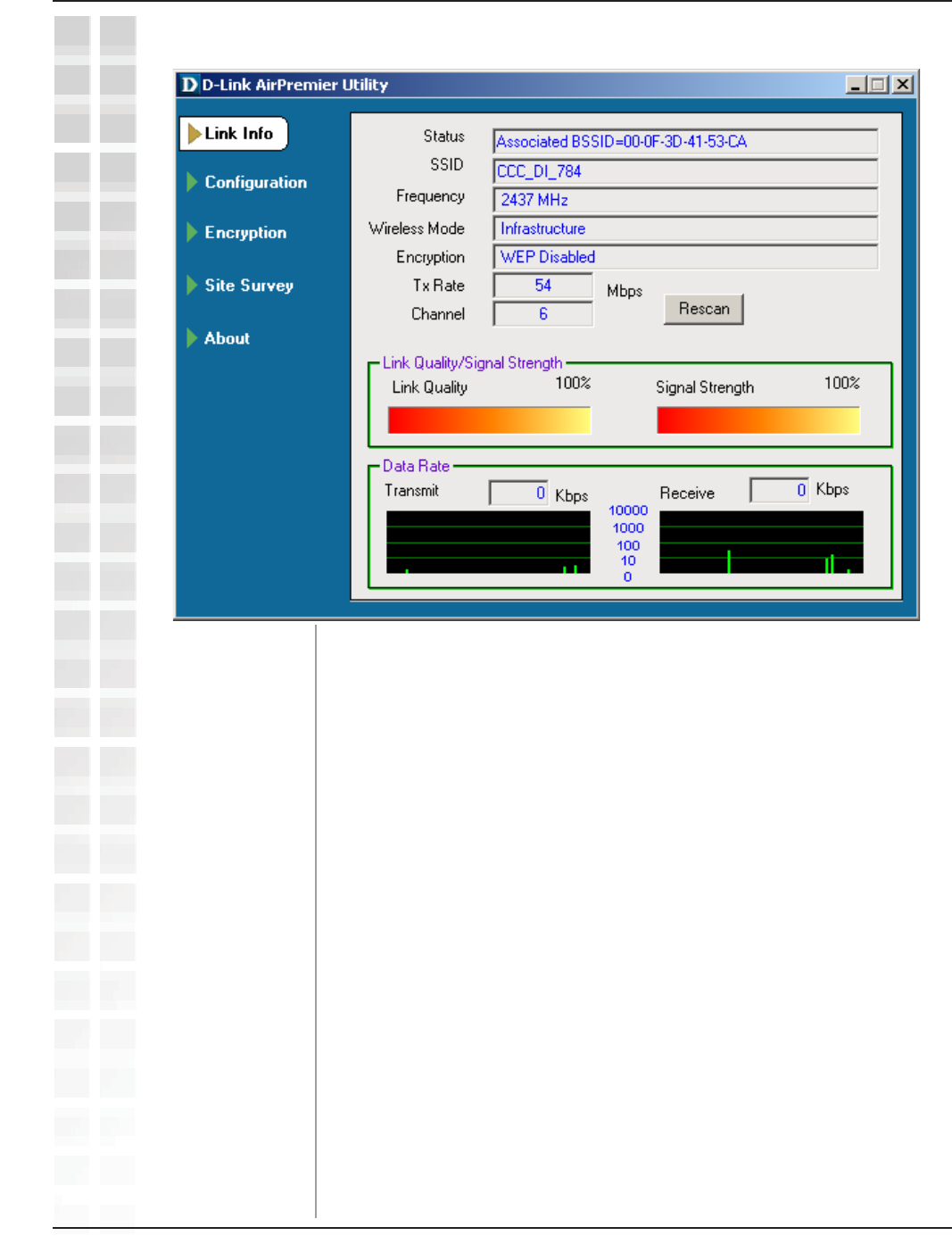This screenshot has width=952, height=1244.
Task: Click the Frequency field showing 2437 MHz
Action: tap(685, 199)
